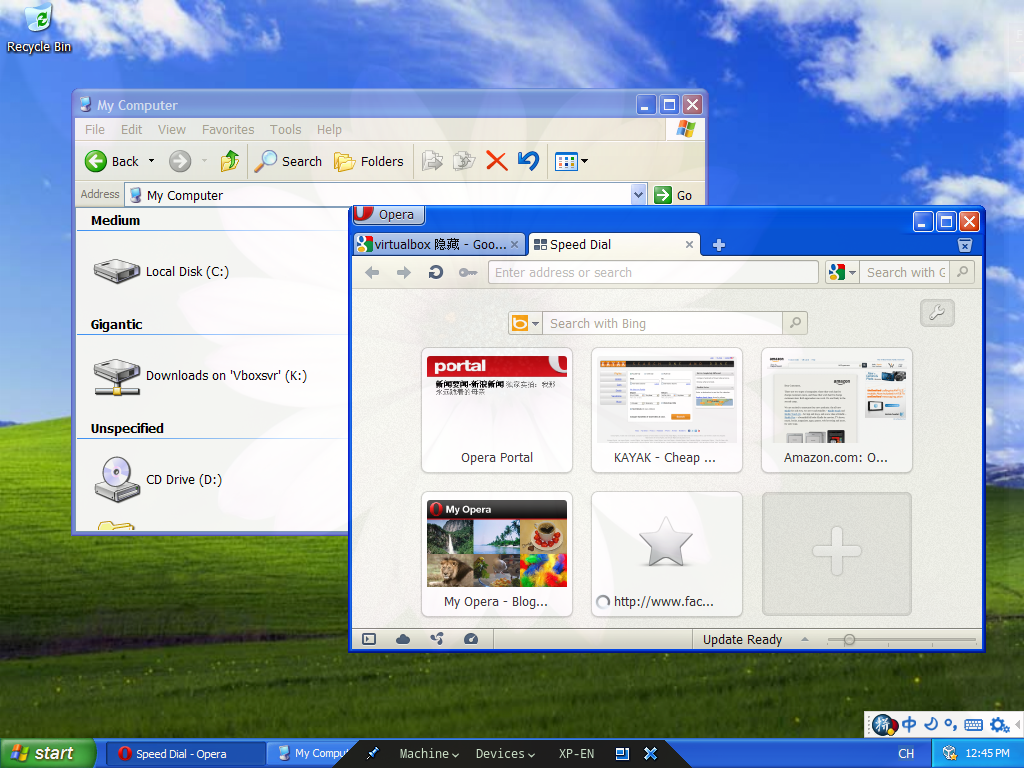Click the CH language indicator in the taskbar

pos(906,754)
